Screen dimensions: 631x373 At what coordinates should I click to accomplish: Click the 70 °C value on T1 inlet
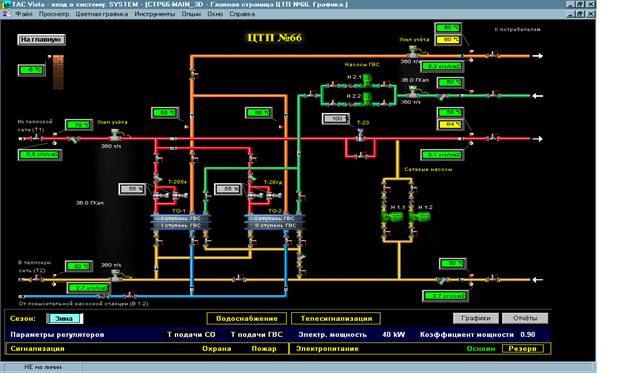coord(79,125)
